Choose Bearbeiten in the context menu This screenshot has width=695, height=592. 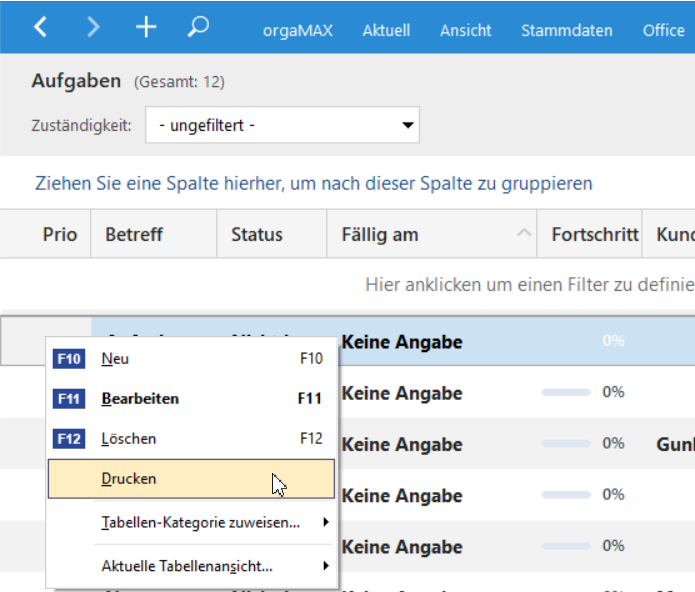(191, 399)
